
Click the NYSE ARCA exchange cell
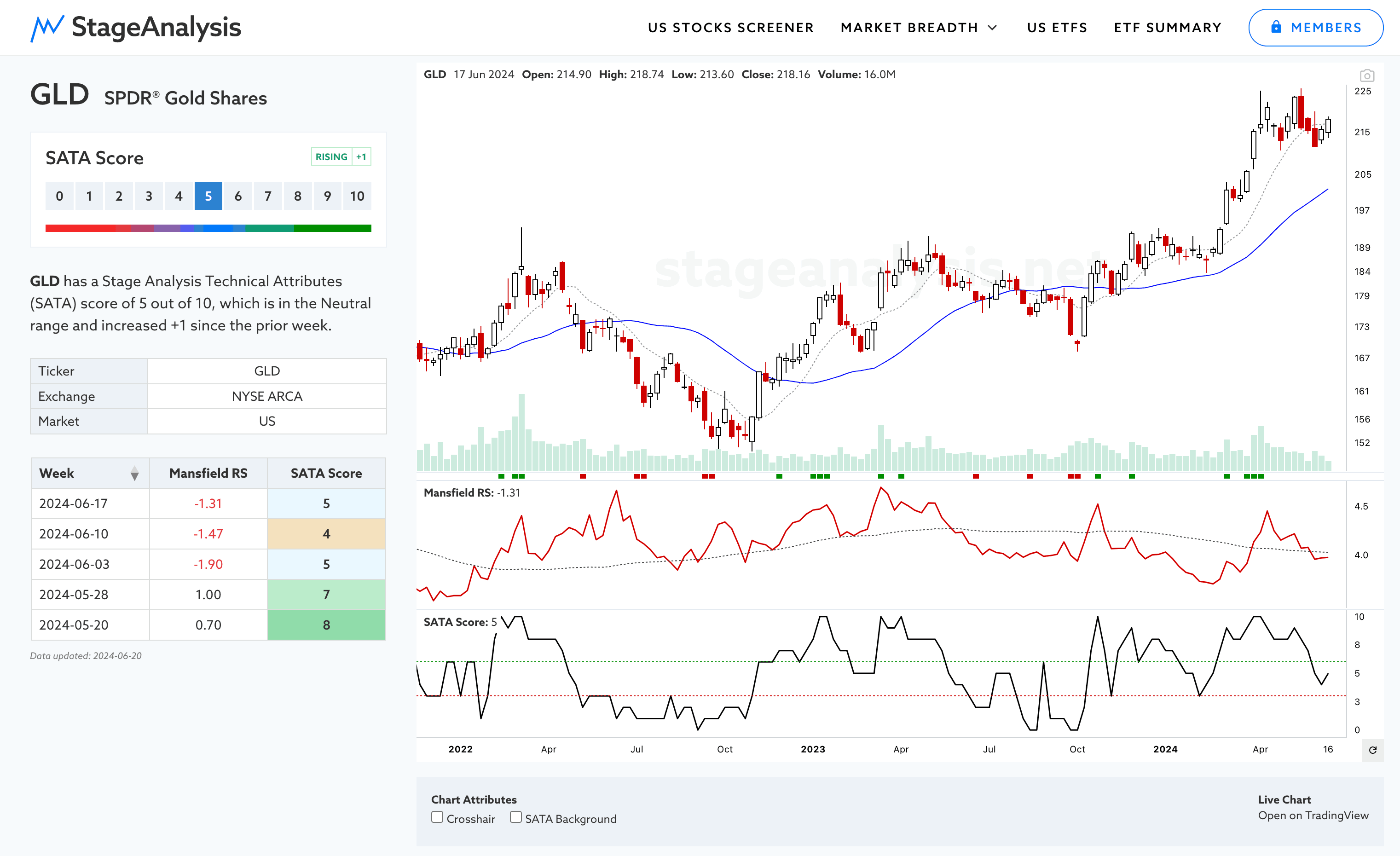pos(267,396)
